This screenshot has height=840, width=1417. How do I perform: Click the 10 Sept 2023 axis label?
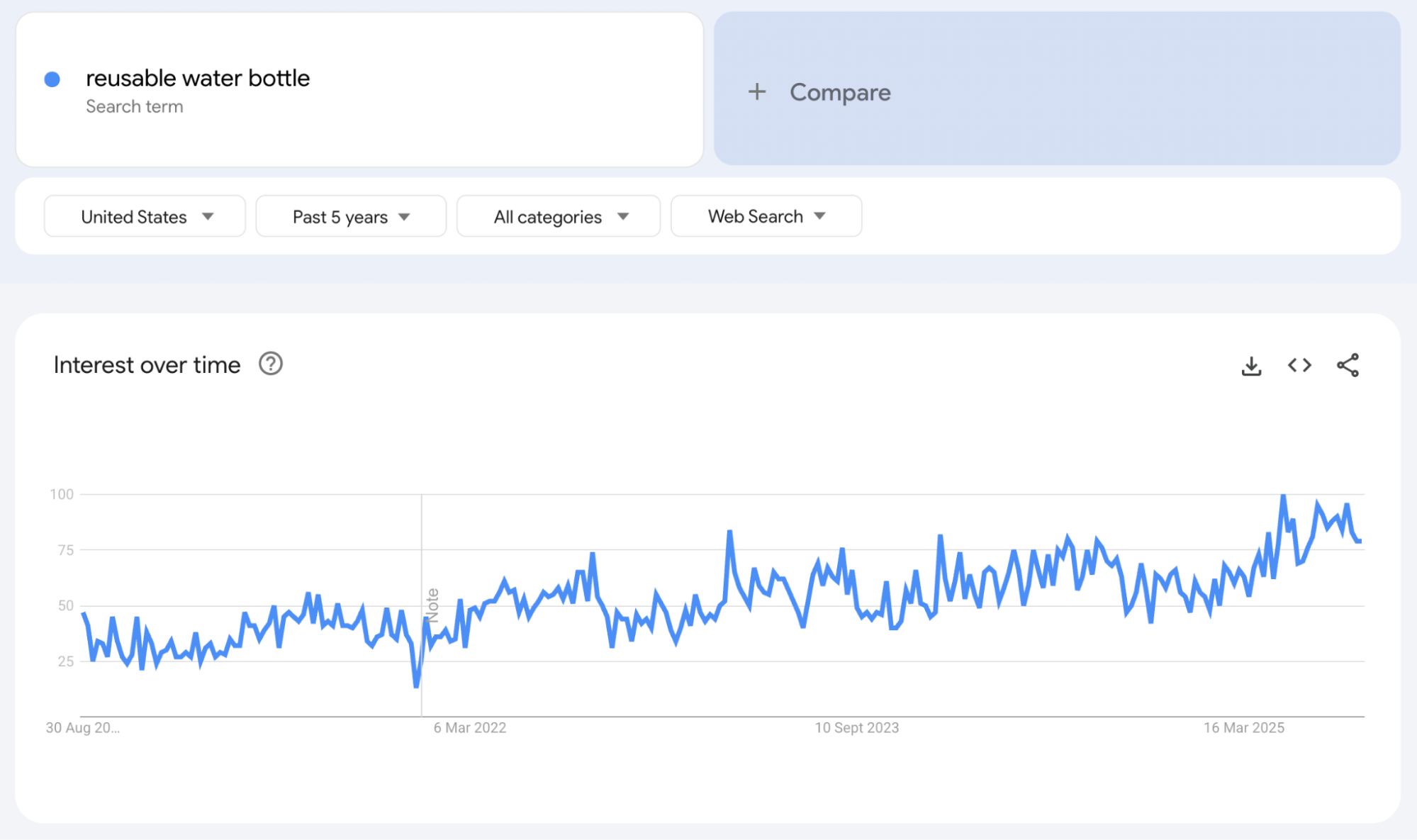coord(857,727)
